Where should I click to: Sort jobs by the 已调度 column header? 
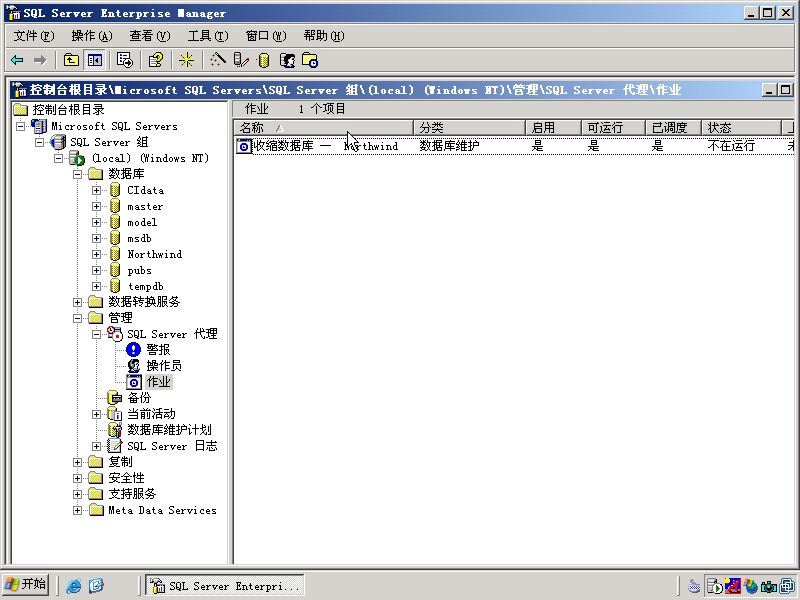(x=674, y=128)
